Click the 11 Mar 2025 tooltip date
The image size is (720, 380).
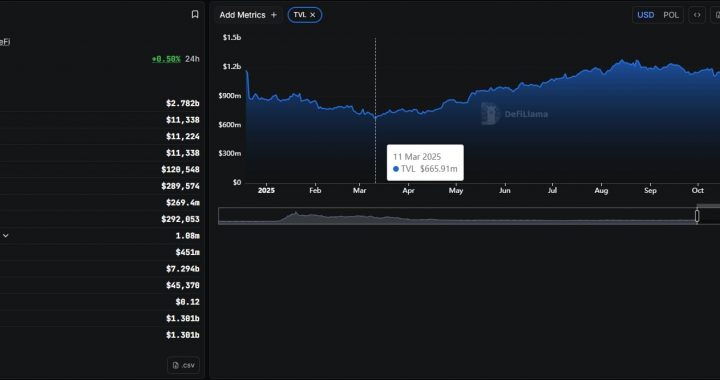click(416, 156)
